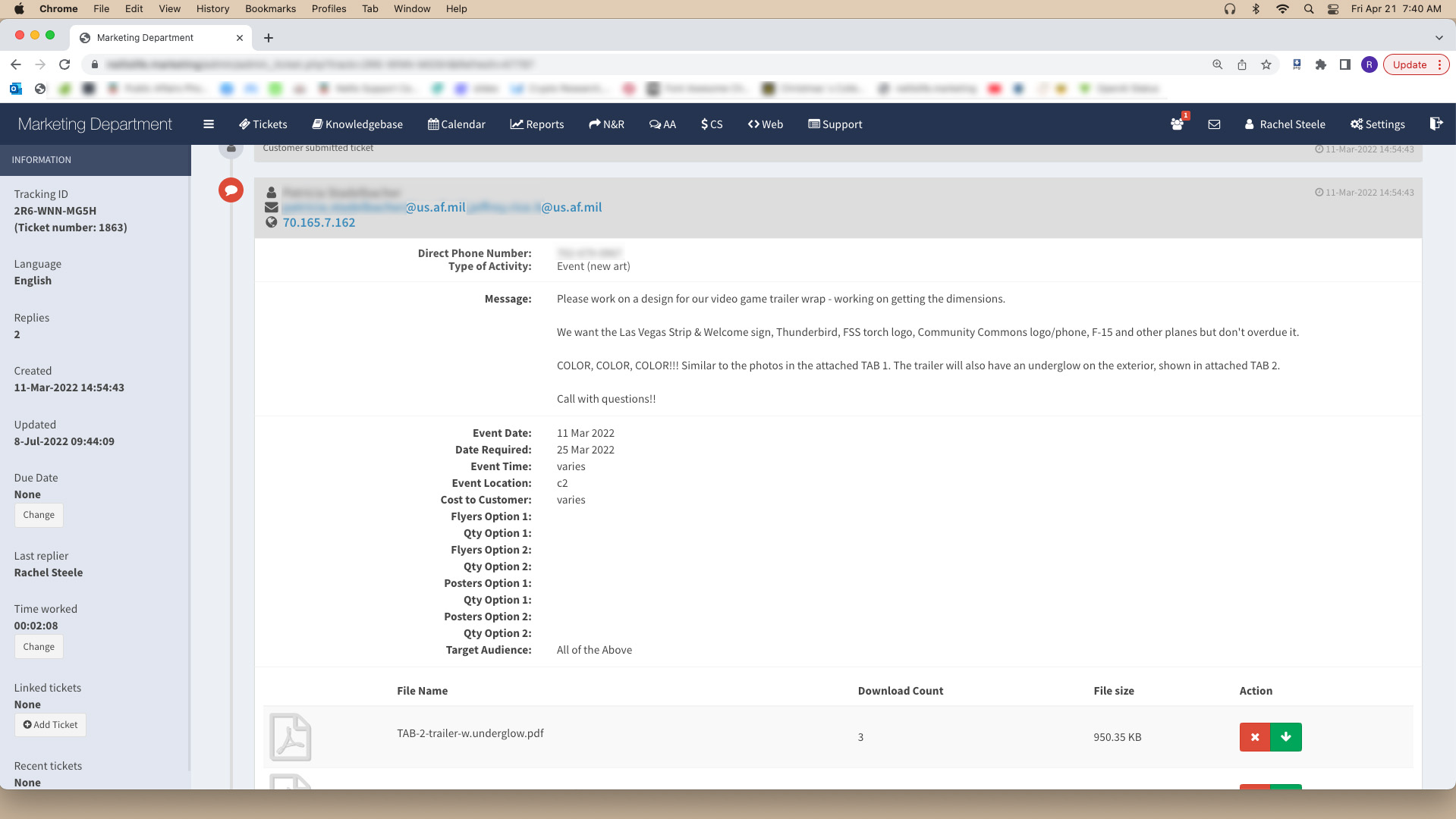Open the mail envelope icon in navbar
1456x819 pixels.
pyautogui.click(x=1214, y=124)
